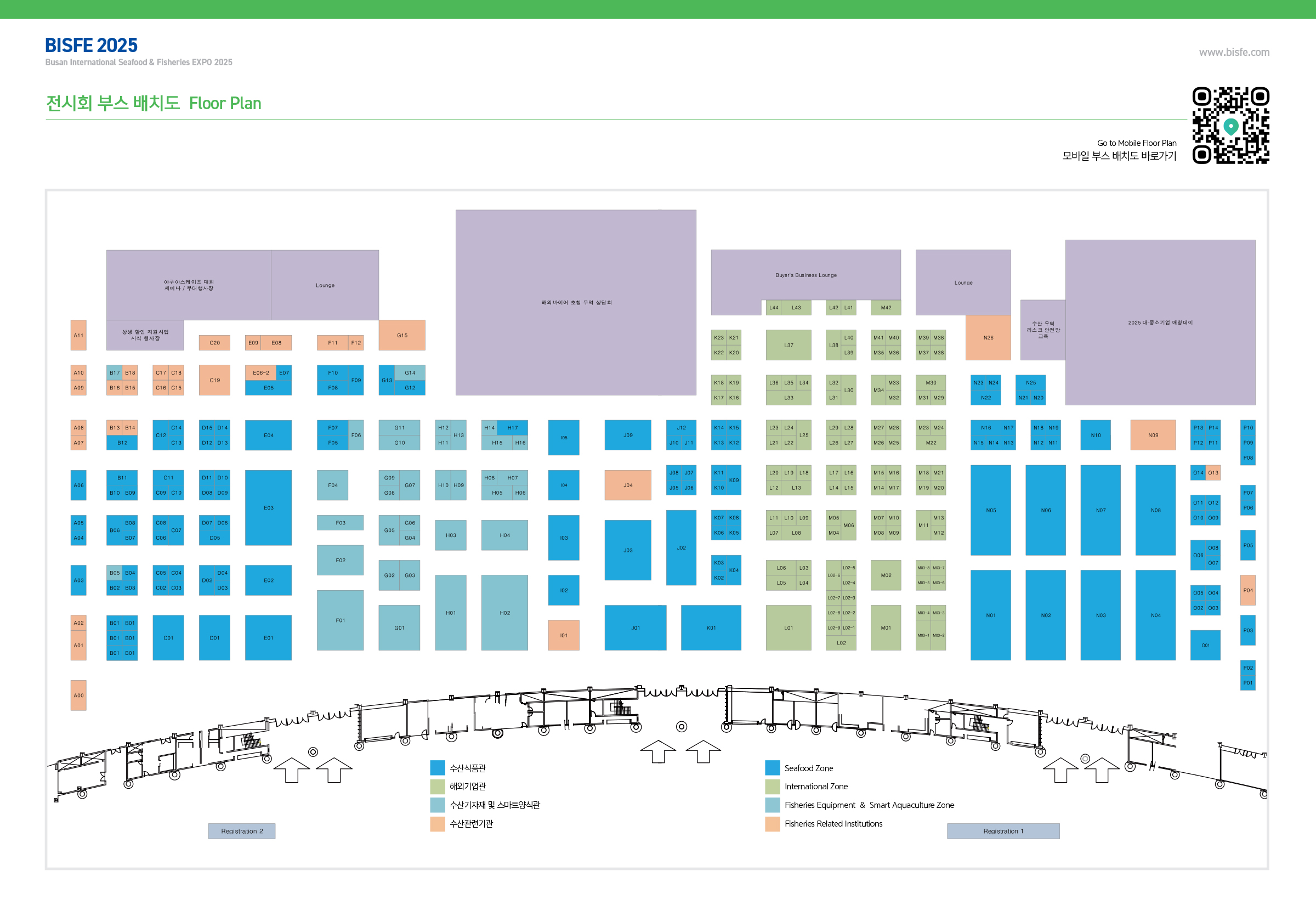Select the Registration 1 box

coord(1002,831)
